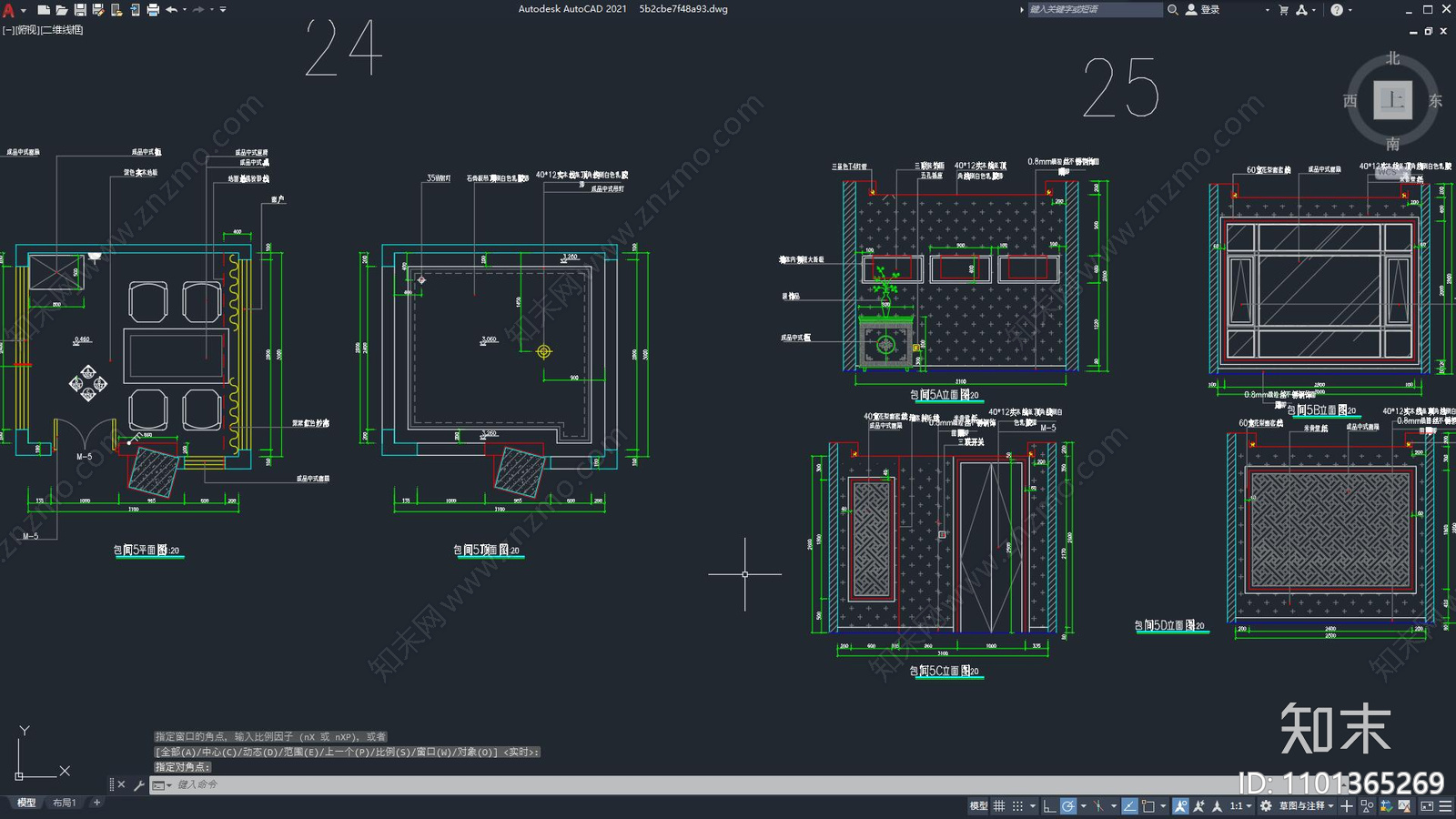Toggle snap mode dots in status bar
The height and width of the screenshot is (819, 1456).
point(1017,806)
